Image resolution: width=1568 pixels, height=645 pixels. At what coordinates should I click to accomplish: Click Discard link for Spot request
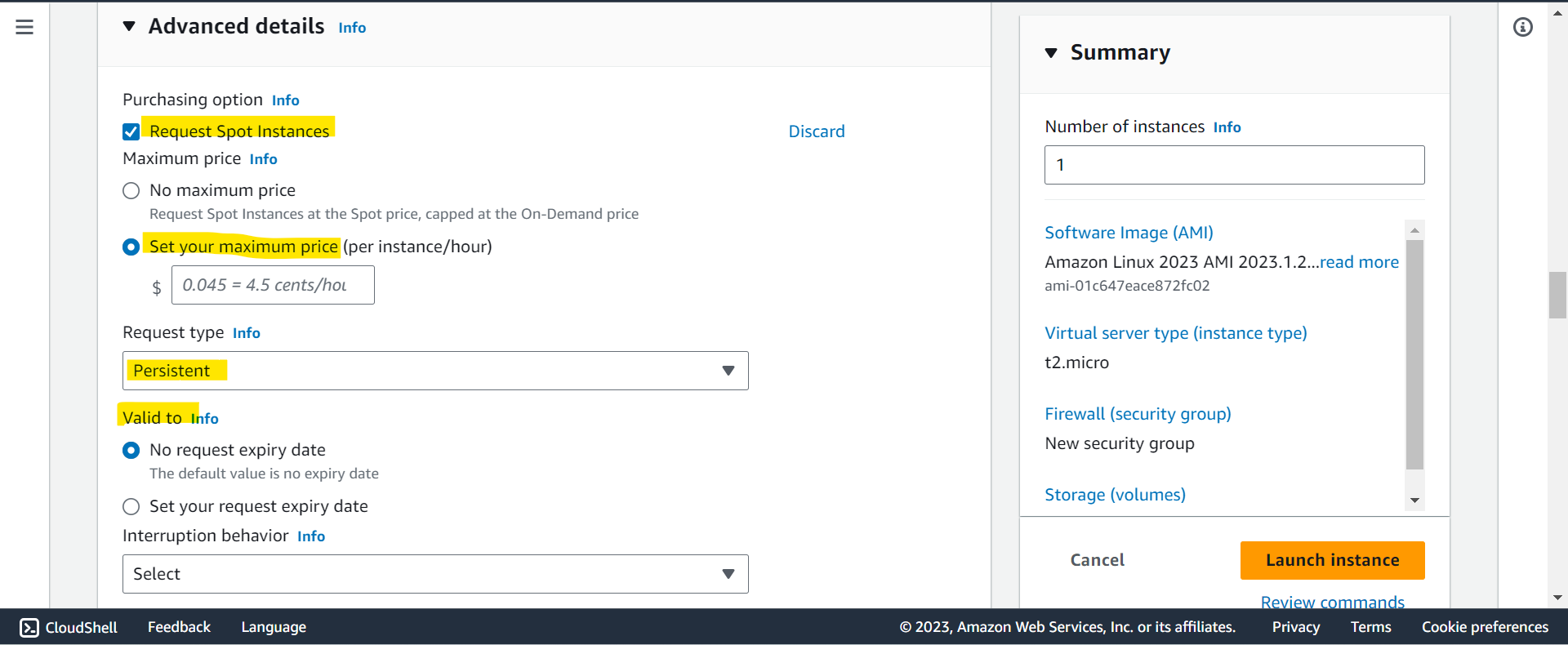click(817, 131)
